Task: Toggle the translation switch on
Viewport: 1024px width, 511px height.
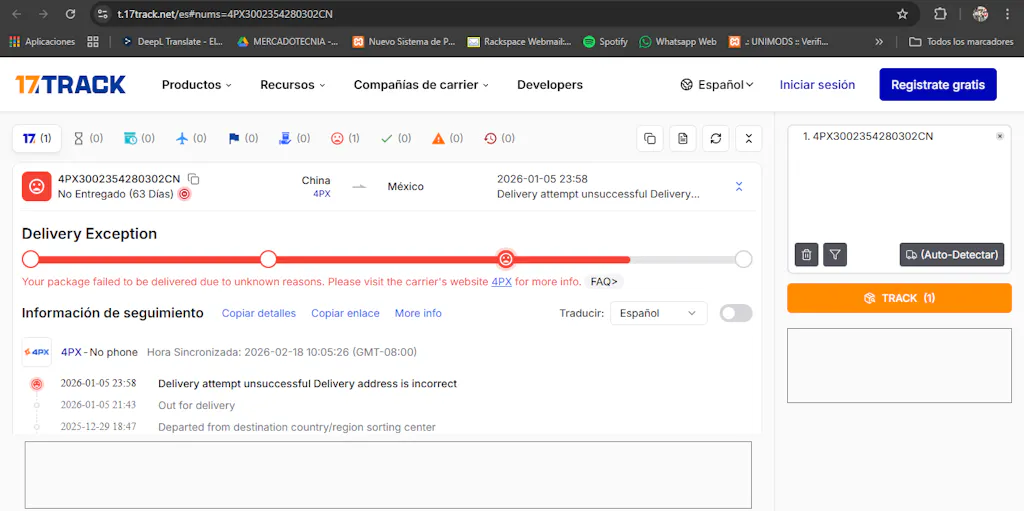Action: [735, 313]
